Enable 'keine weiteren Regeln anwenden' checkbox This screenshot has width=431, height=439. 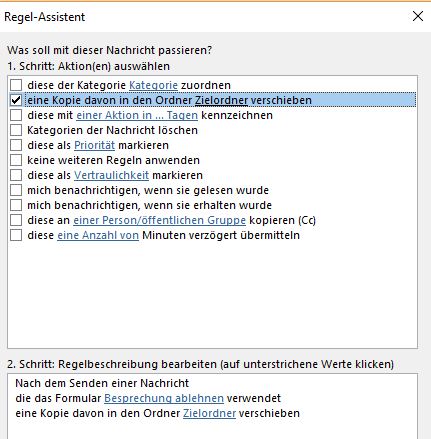pos(16,160)
